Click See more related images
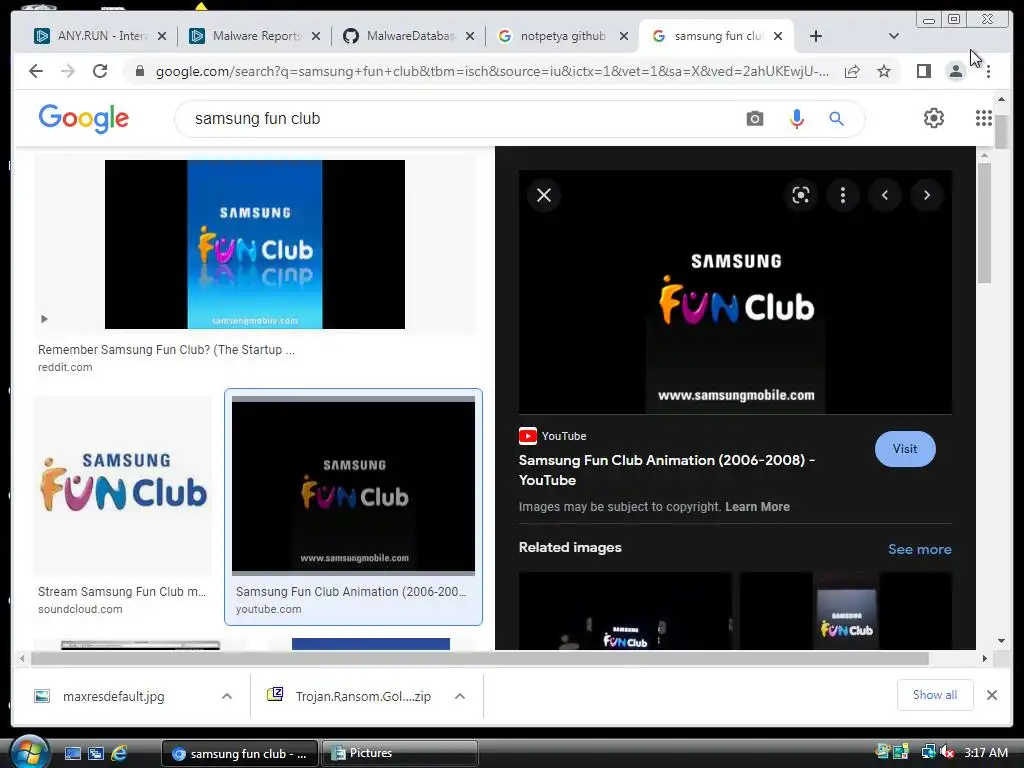 (x=920, y=549)
